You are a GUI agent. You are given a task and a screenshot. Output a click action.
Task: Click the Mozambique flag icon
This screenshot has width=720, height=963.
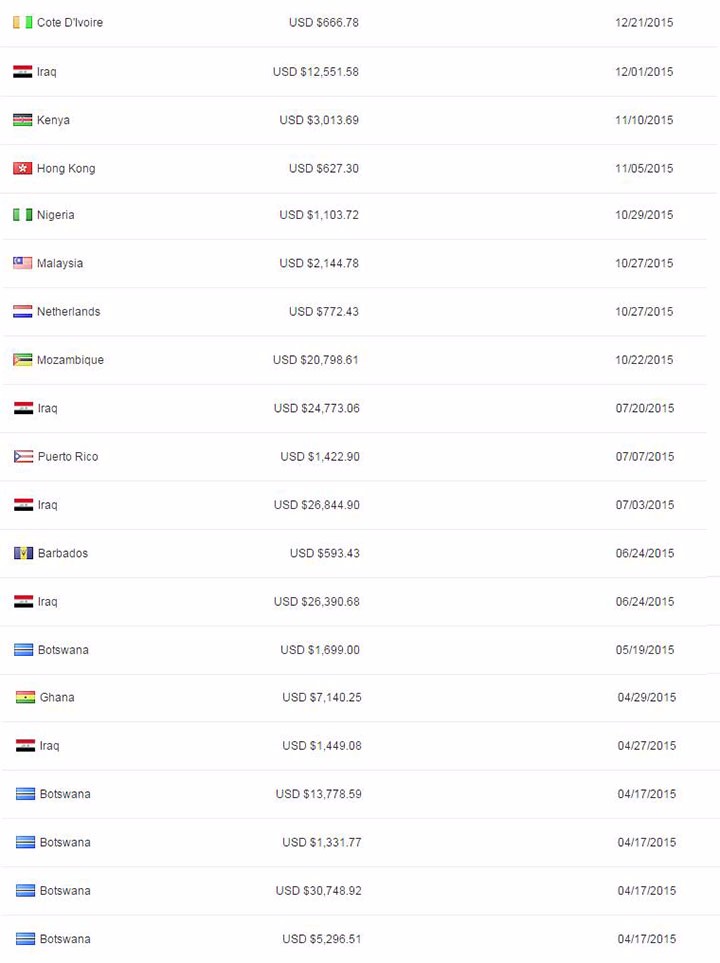tap(23, 360)
